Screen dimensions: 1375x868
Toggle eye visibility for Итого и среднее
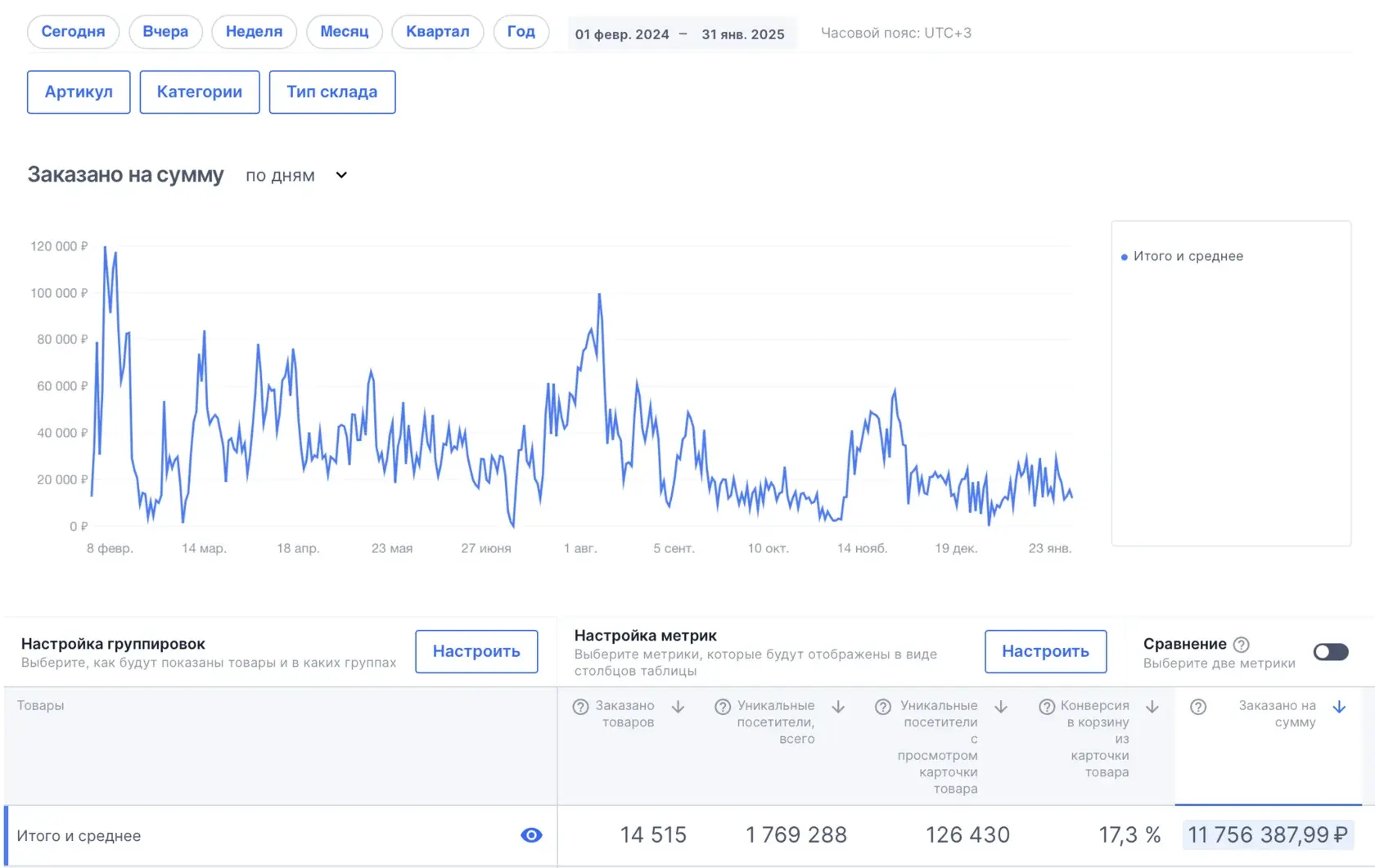coord(531,835)
